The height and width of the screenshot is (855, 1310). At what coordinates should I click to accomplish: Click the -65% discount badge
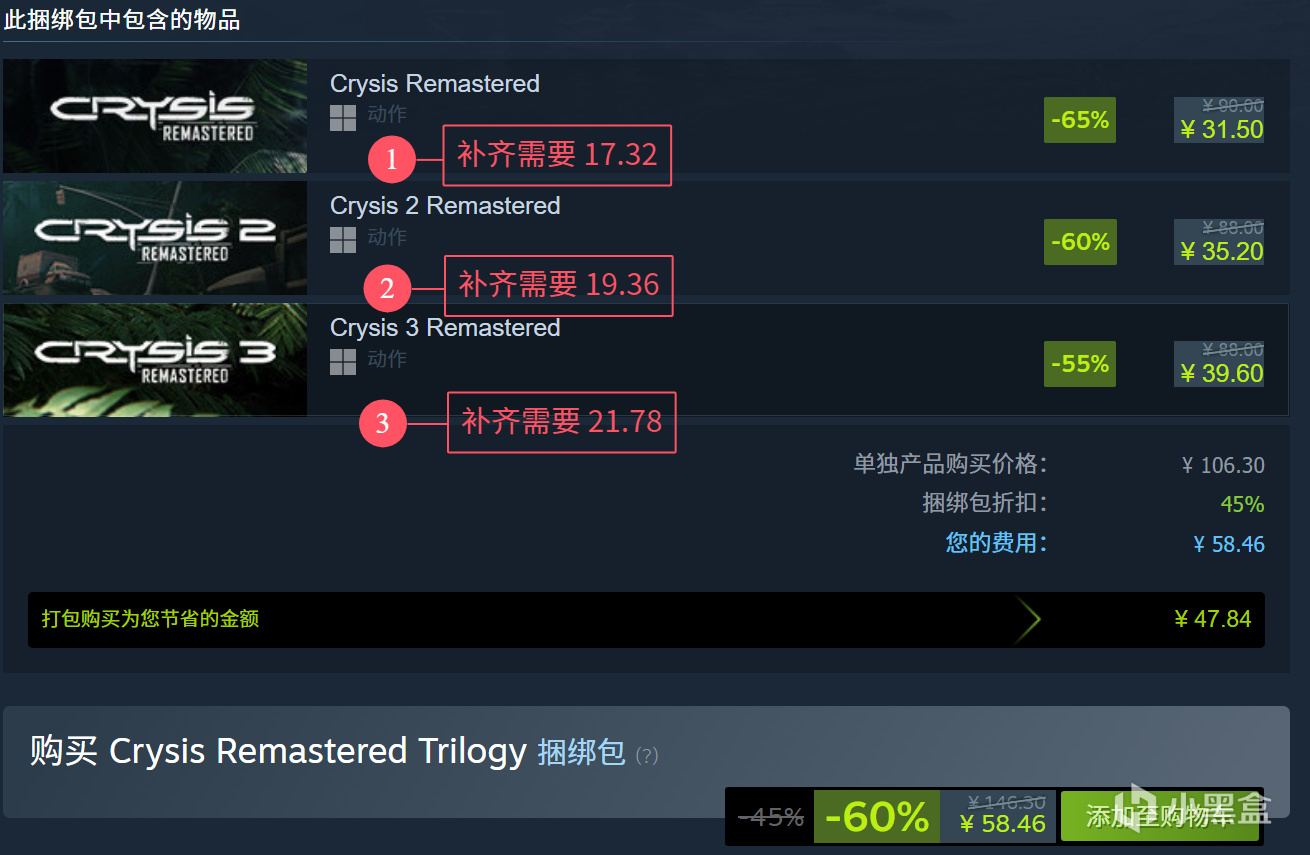[1080, 120]
